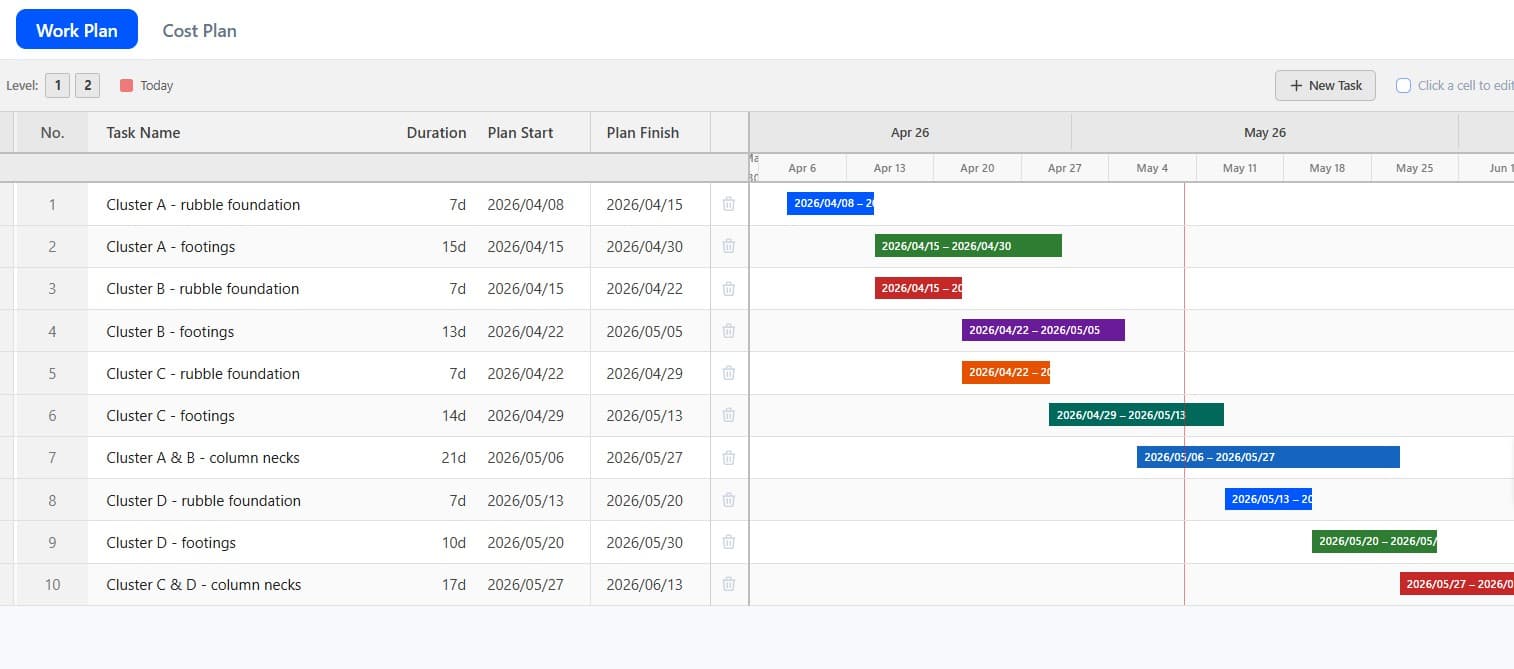
Task: Delete Cluster C - footings task
Action: click(x=728, y=415)
